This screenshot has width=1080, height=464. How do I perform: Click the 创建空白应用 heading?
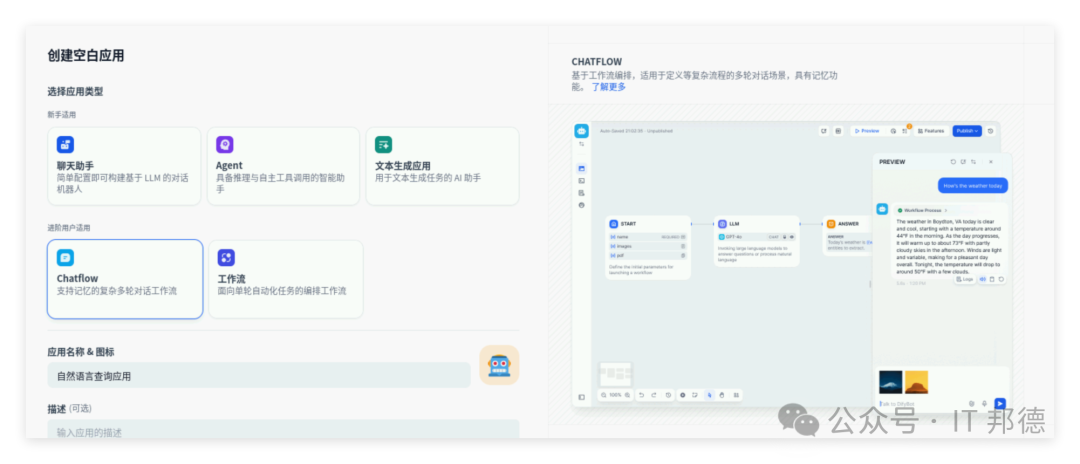point(86,56)
